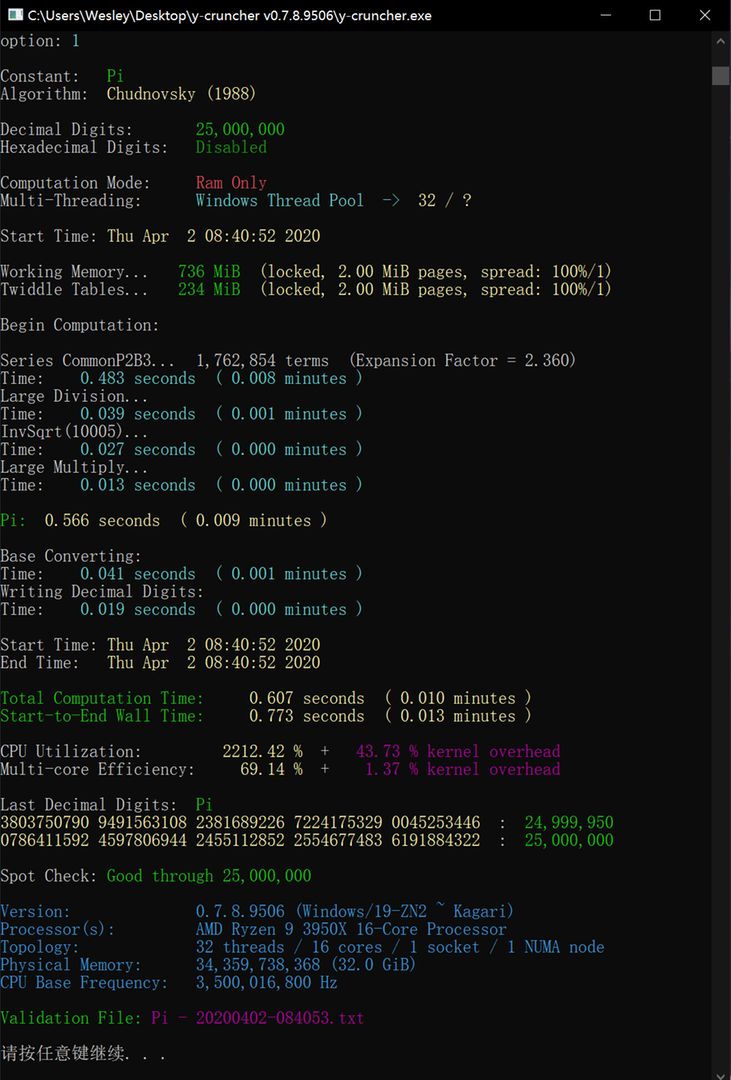The image size is (731, 1080).
Task: Click digit group '3803750790'
Action: tap(45, 822)
